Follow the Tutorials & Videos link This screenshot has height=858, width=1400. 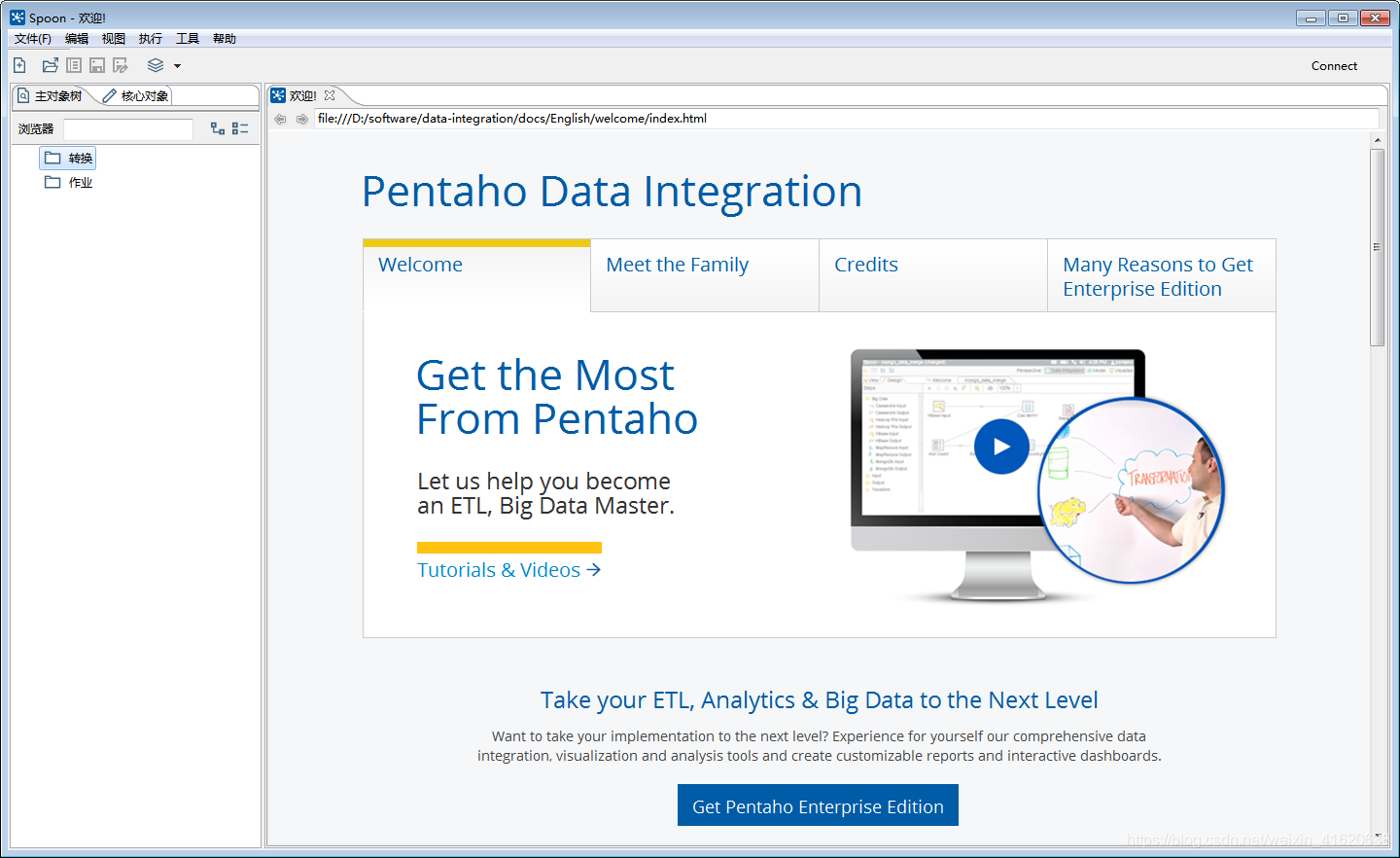tap(509, 570)
